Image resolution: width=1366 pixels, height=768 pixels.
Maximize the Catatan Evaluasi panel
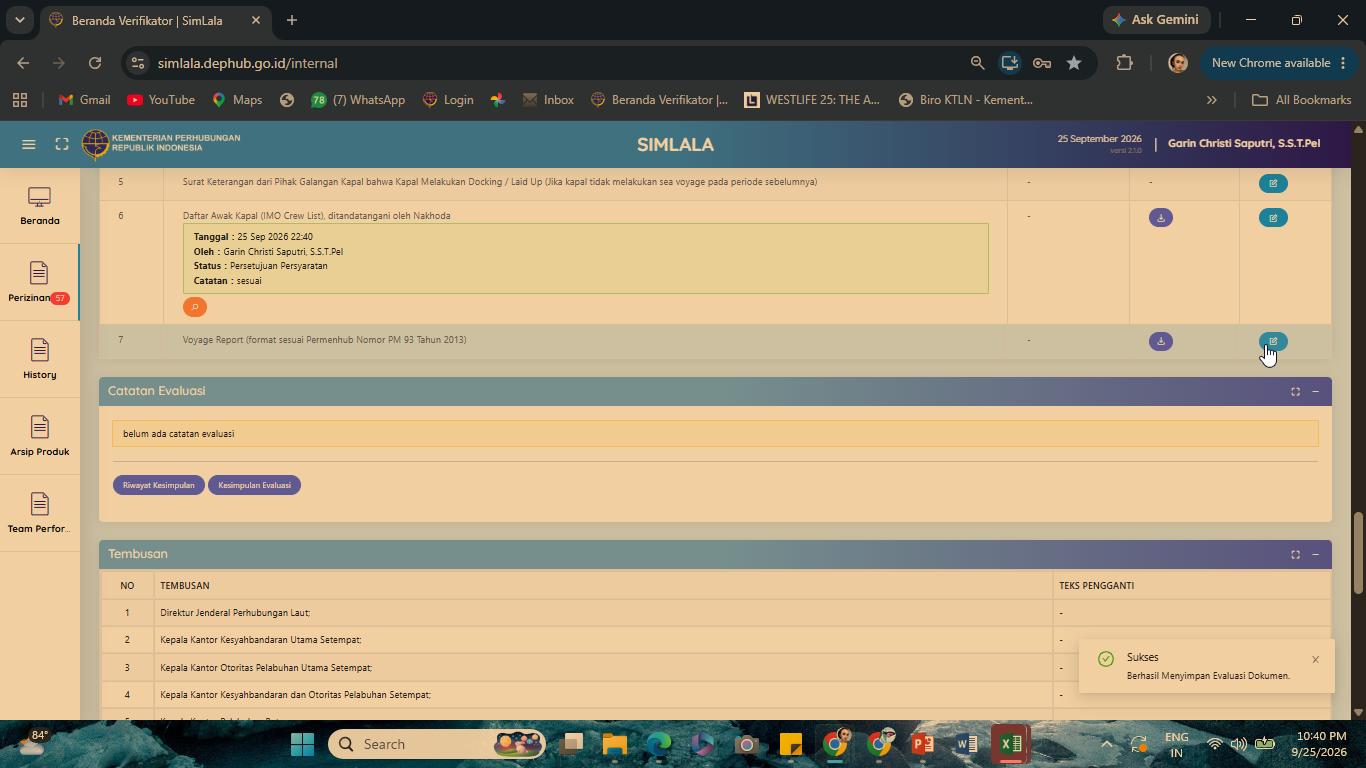click(x=1295, y=391)
